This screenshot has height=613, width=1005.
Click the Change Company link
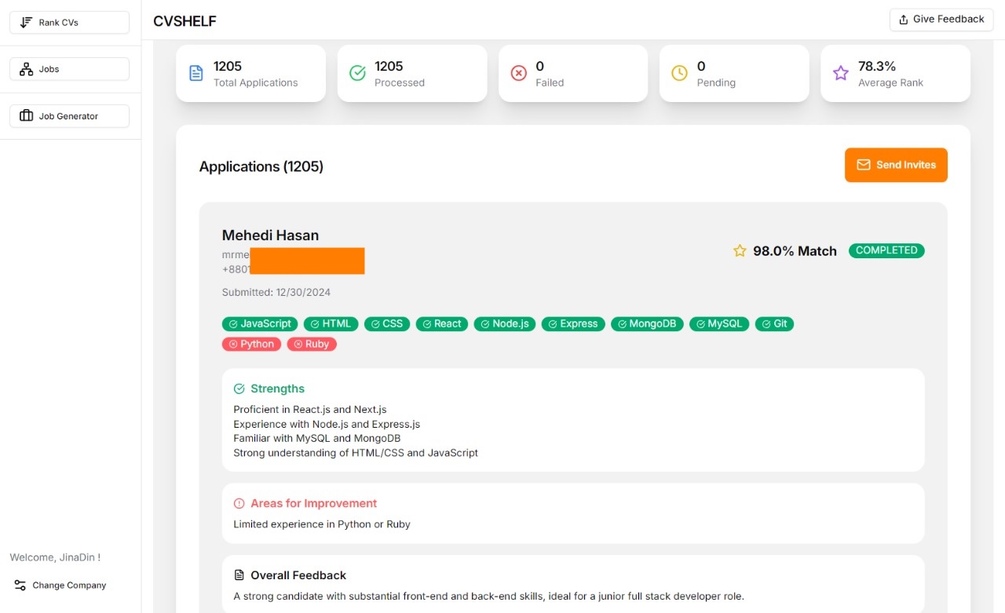coord(68,585)
